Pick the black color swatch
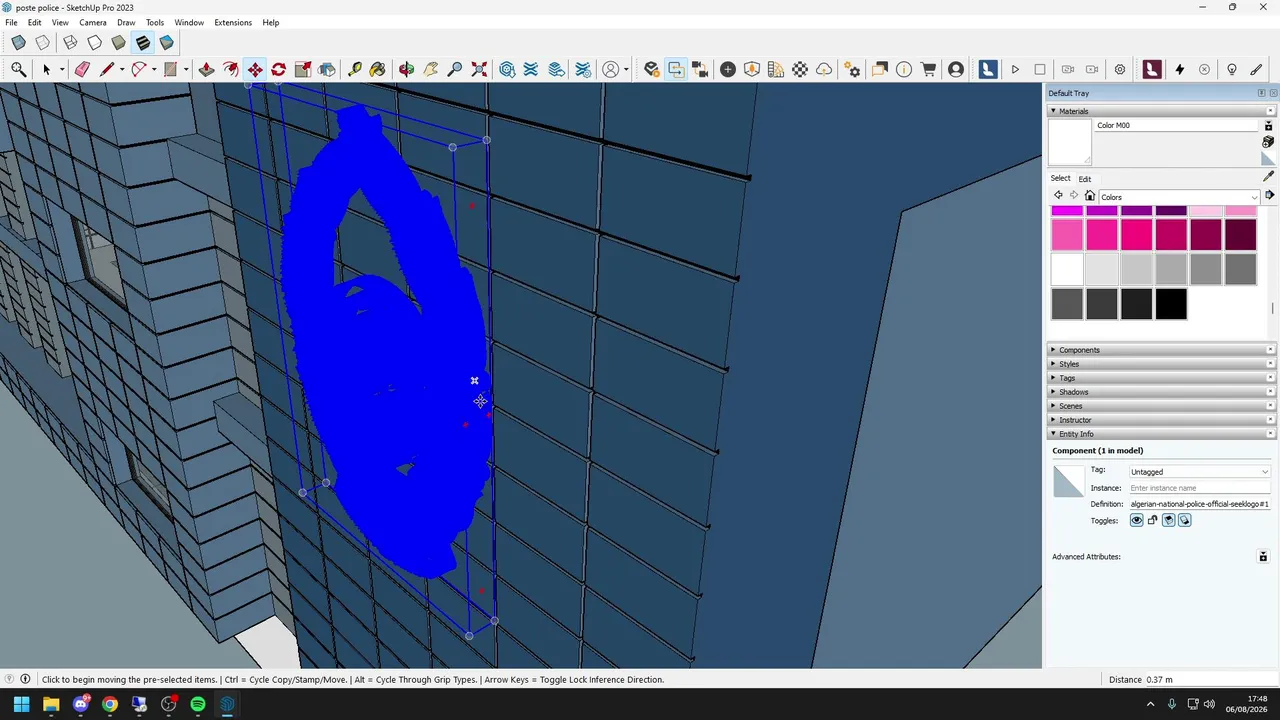Image resolution: width=1280 pixels, height=720 pixels. 1171,303
